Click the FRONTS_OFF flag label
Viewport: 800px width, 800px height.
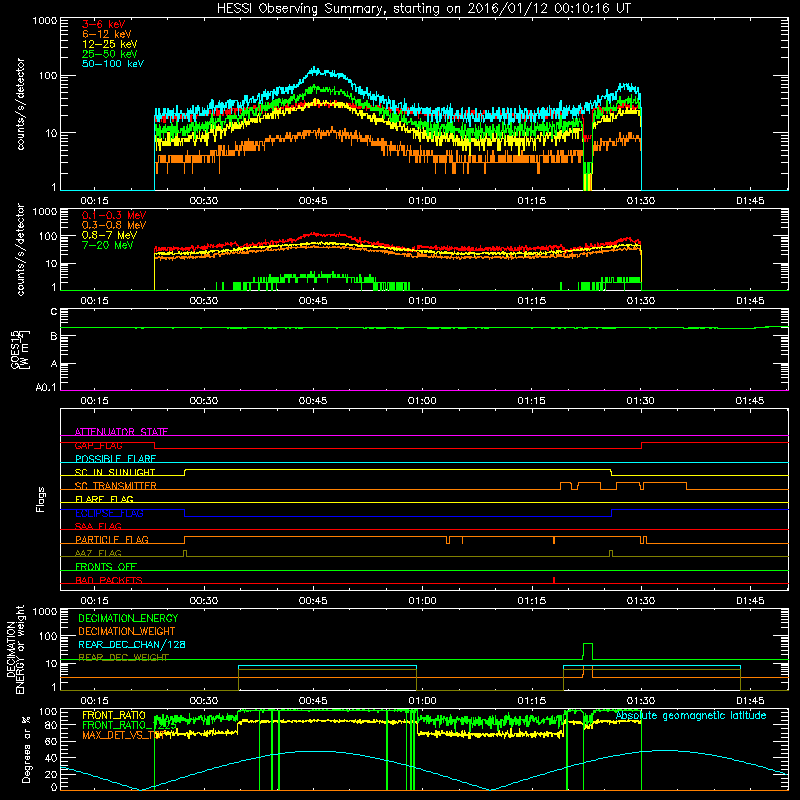tap(106, 567)
